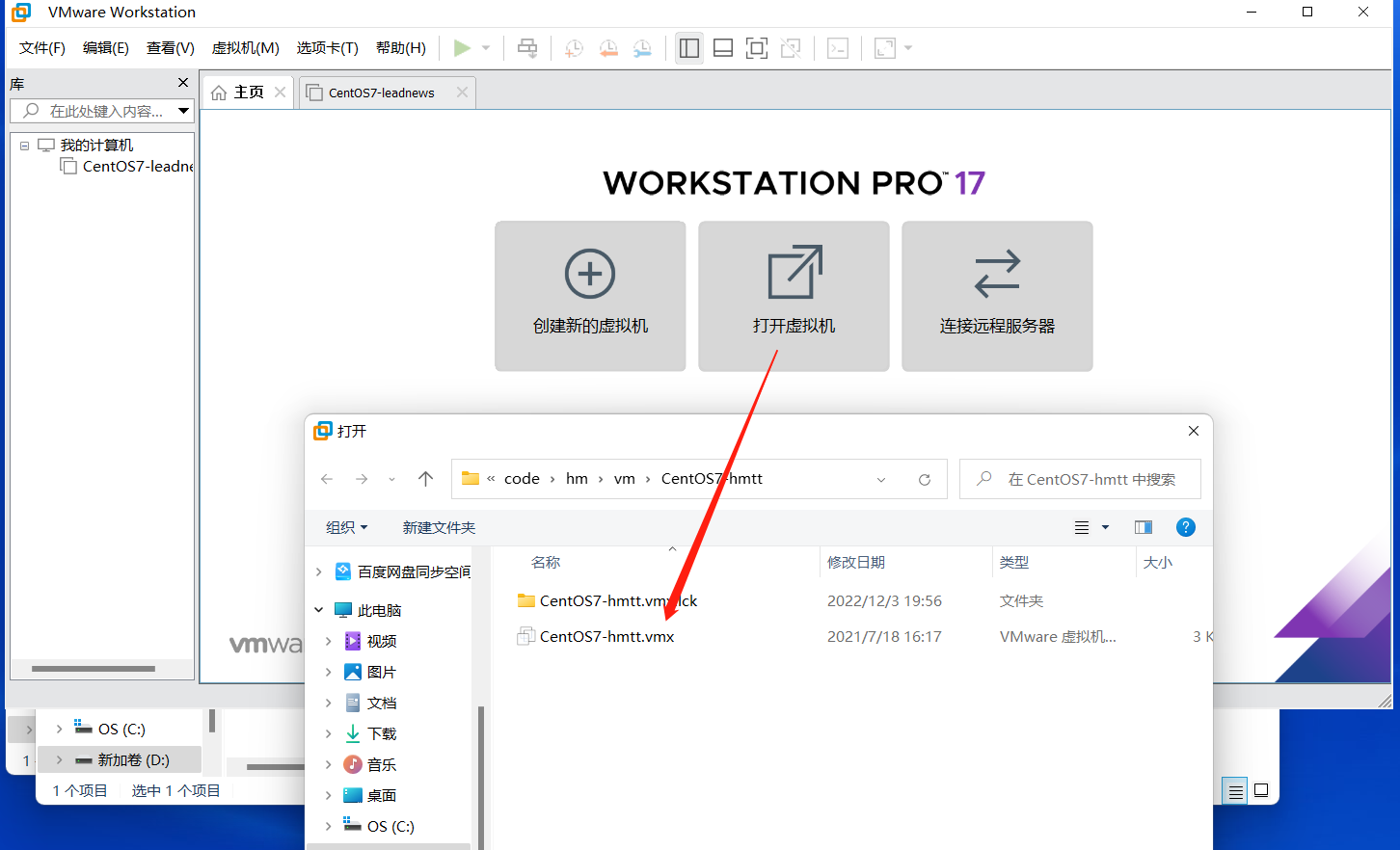Open the 选项卡(T) menu

(328, 48)
